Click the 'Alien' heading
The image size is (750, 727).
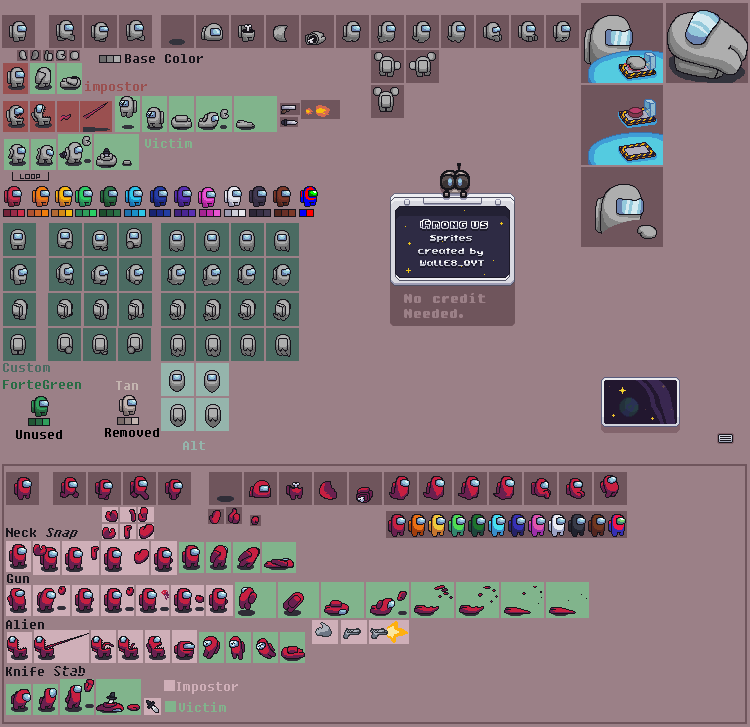25,625
